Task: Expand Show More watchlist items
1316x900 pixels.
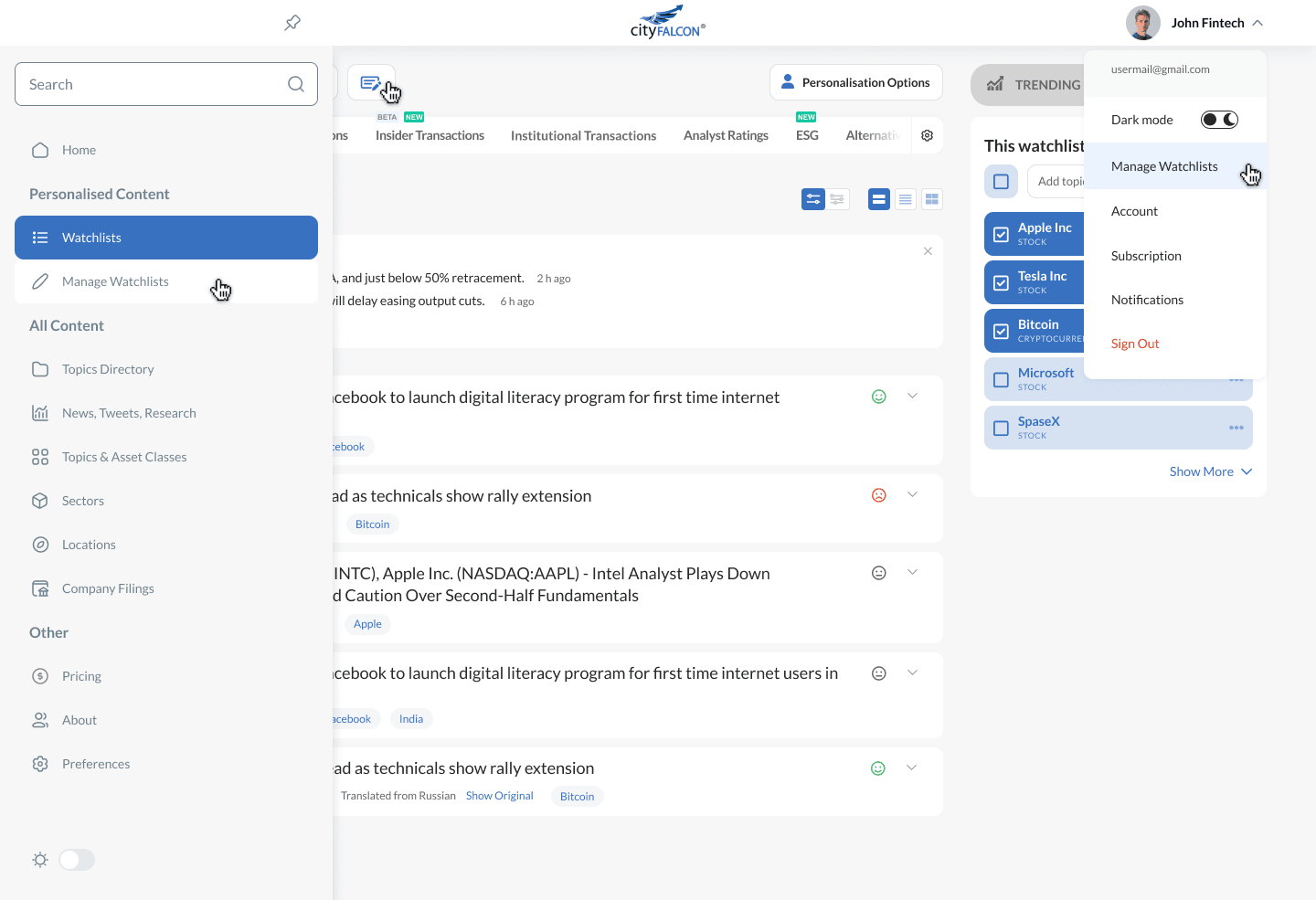Action: 1211,471
